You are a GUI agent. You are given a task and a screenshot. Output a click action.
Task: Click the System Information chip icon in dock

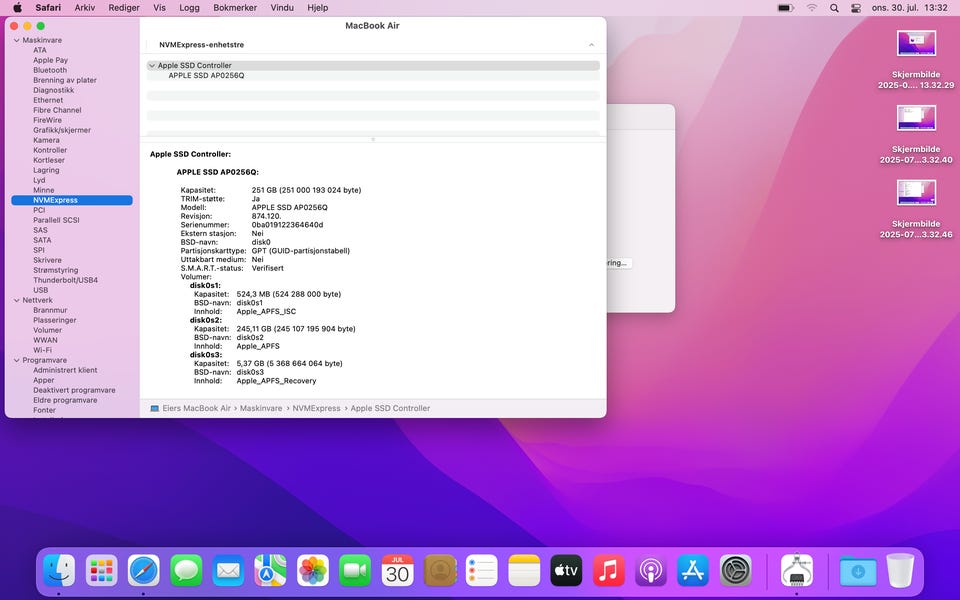click(797, 570)
